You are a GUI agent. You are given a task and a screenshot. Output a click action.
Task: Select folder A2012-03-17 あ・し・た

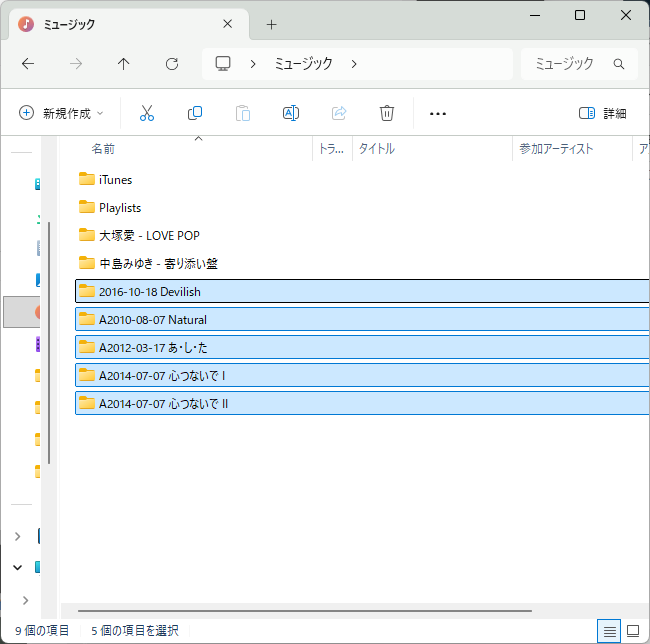[x=362, y=347]
